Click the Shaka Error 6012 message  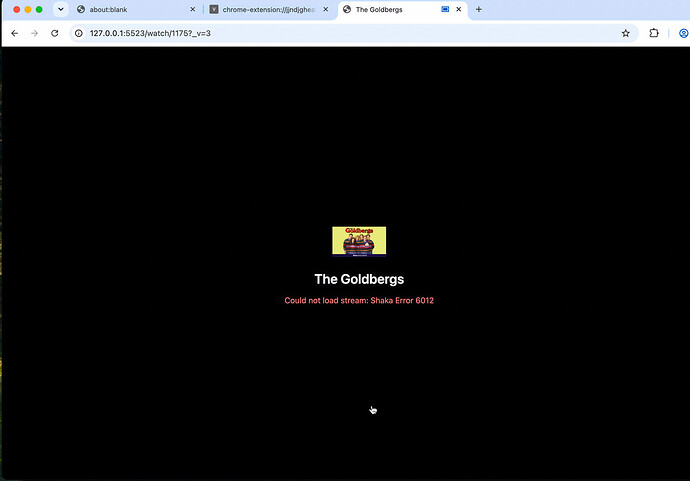tap(359, 301)
